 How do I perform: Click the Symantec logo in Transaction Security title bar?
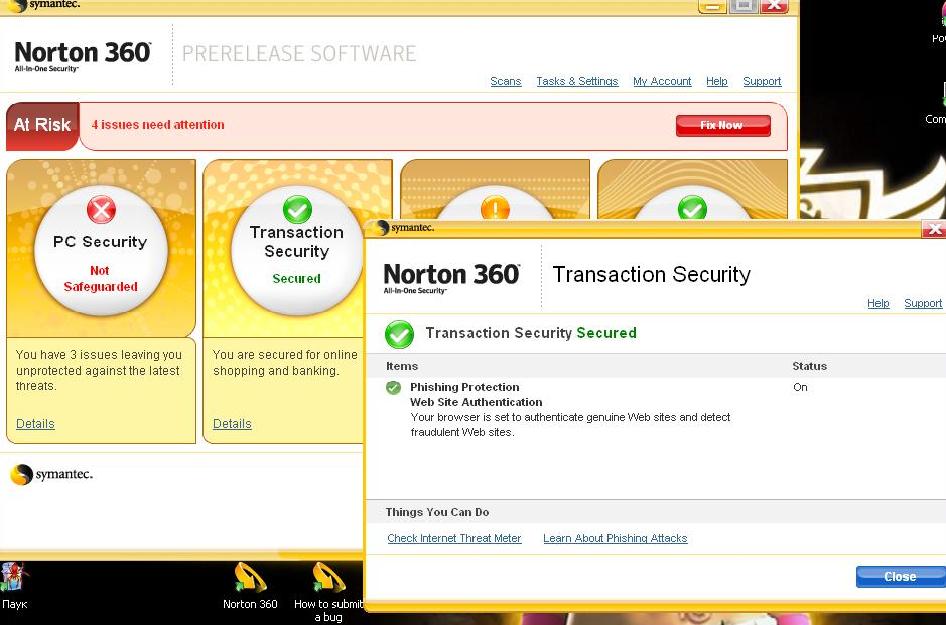point(404,227)
